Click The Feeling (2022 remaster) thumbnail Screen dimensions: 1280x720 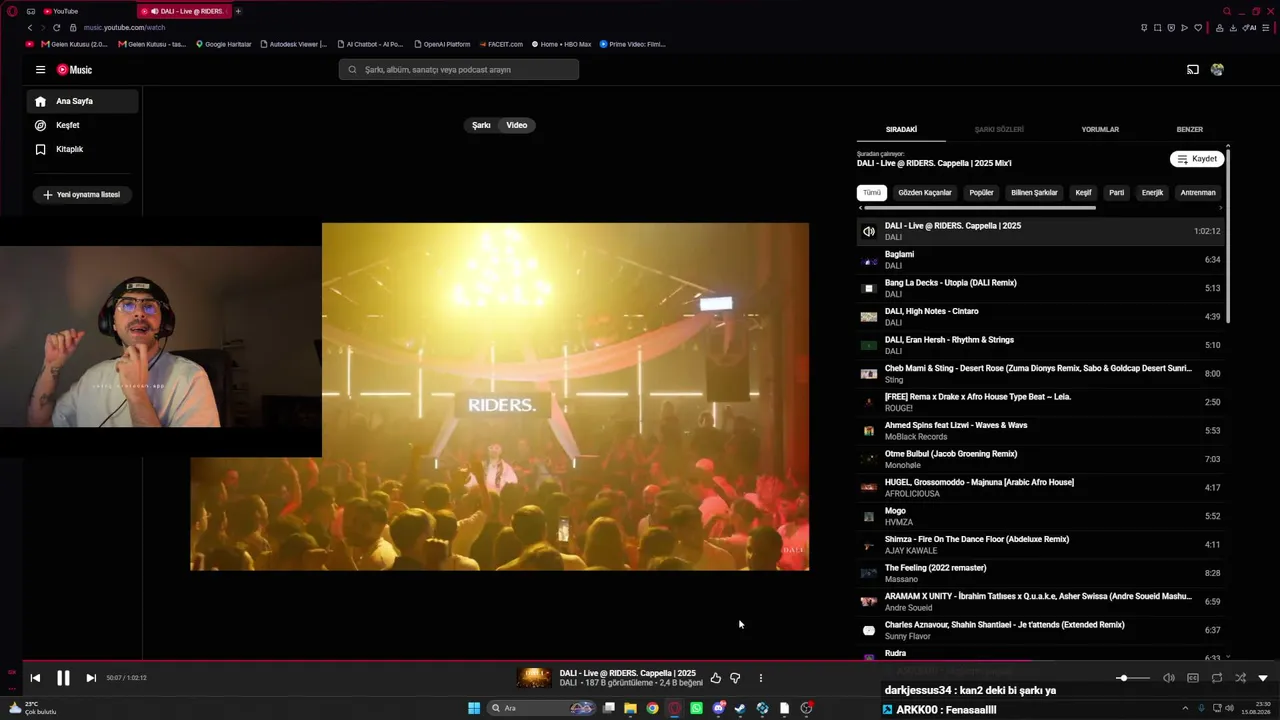click(869, 573)
